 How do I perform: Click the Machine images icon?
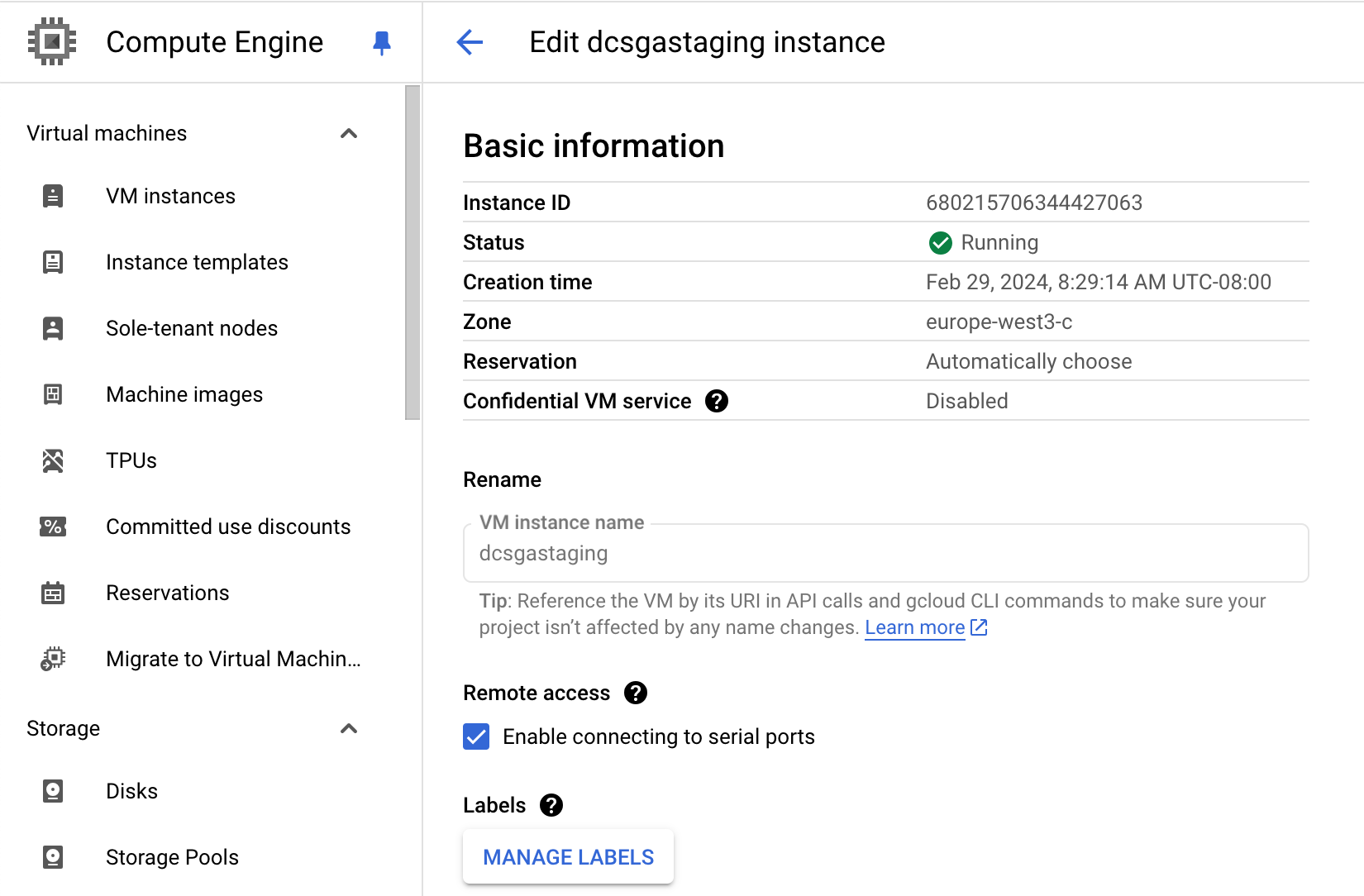point(53,394)
